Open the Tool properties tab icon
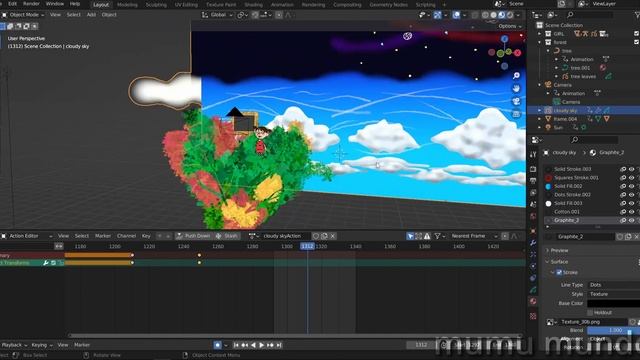640x360 pixels. (533, 154)
